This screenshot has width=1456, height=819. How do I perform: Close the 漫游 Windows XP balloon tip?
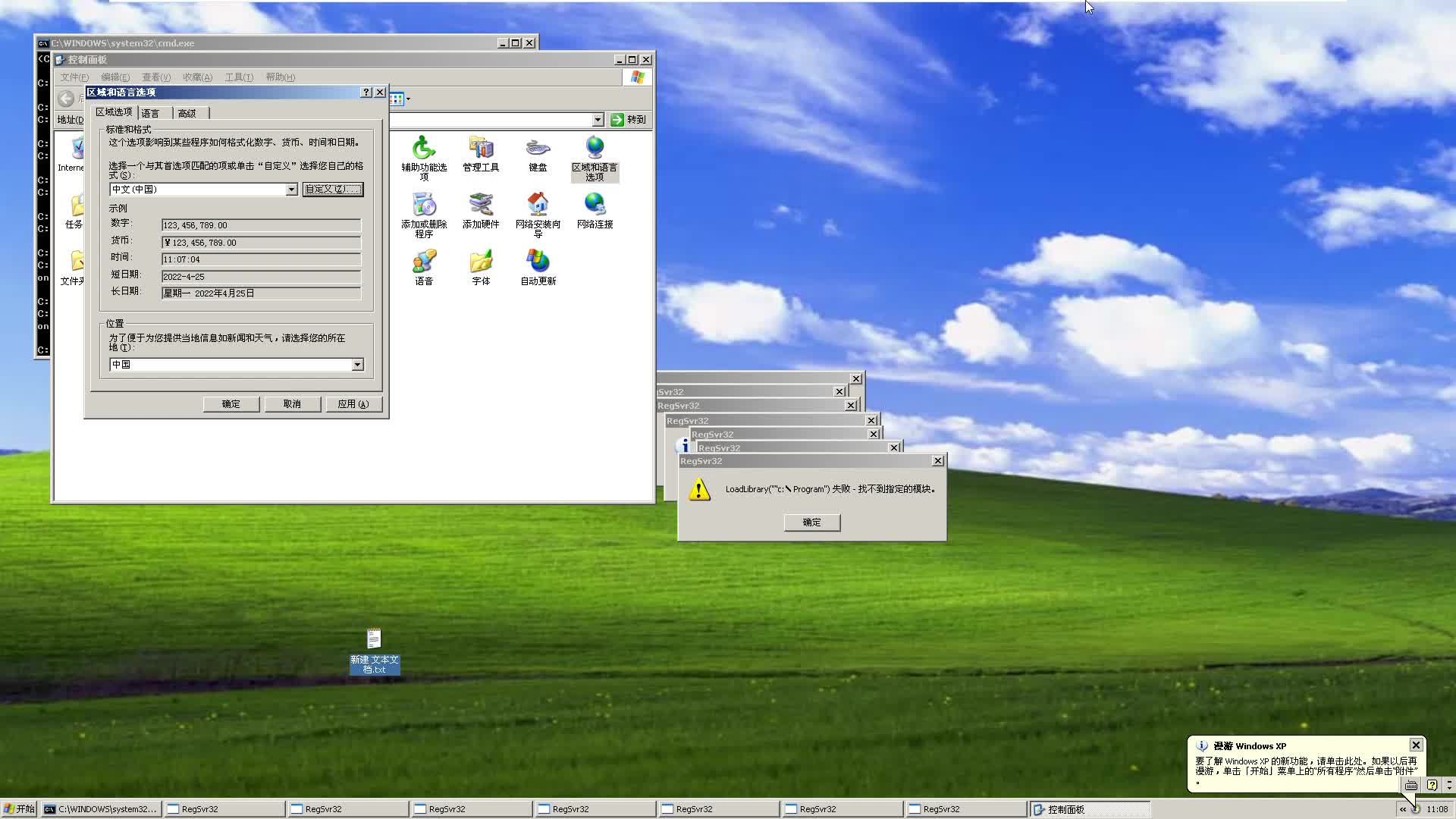[x=1416, y=745]
